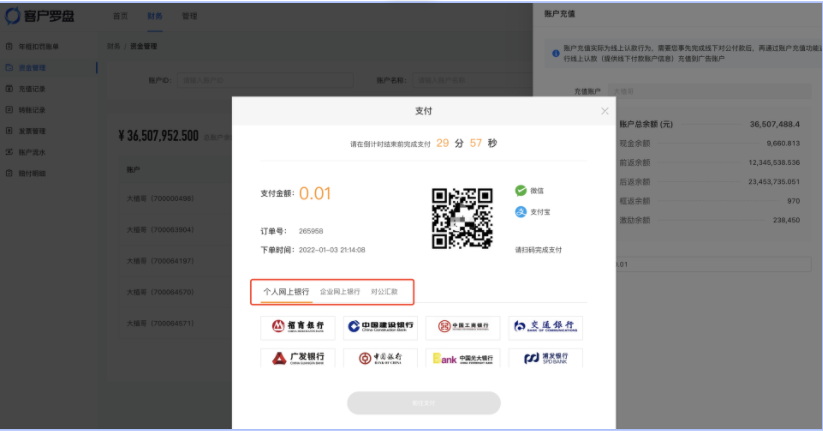823x431 pixels.
Task: Click the 账户名称 input field
Action: point(472,80)
